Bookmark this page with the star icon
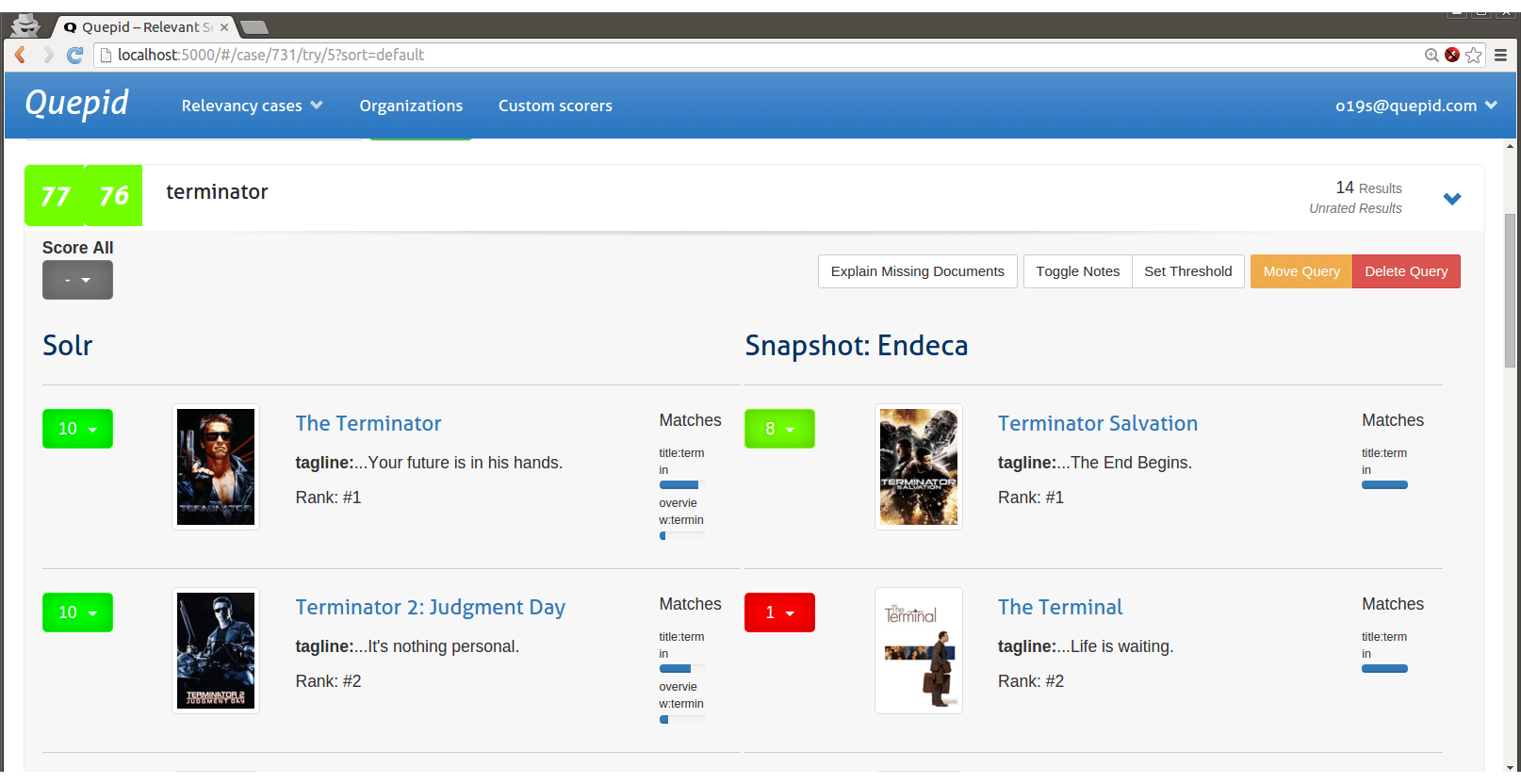 coord(1474,55)
